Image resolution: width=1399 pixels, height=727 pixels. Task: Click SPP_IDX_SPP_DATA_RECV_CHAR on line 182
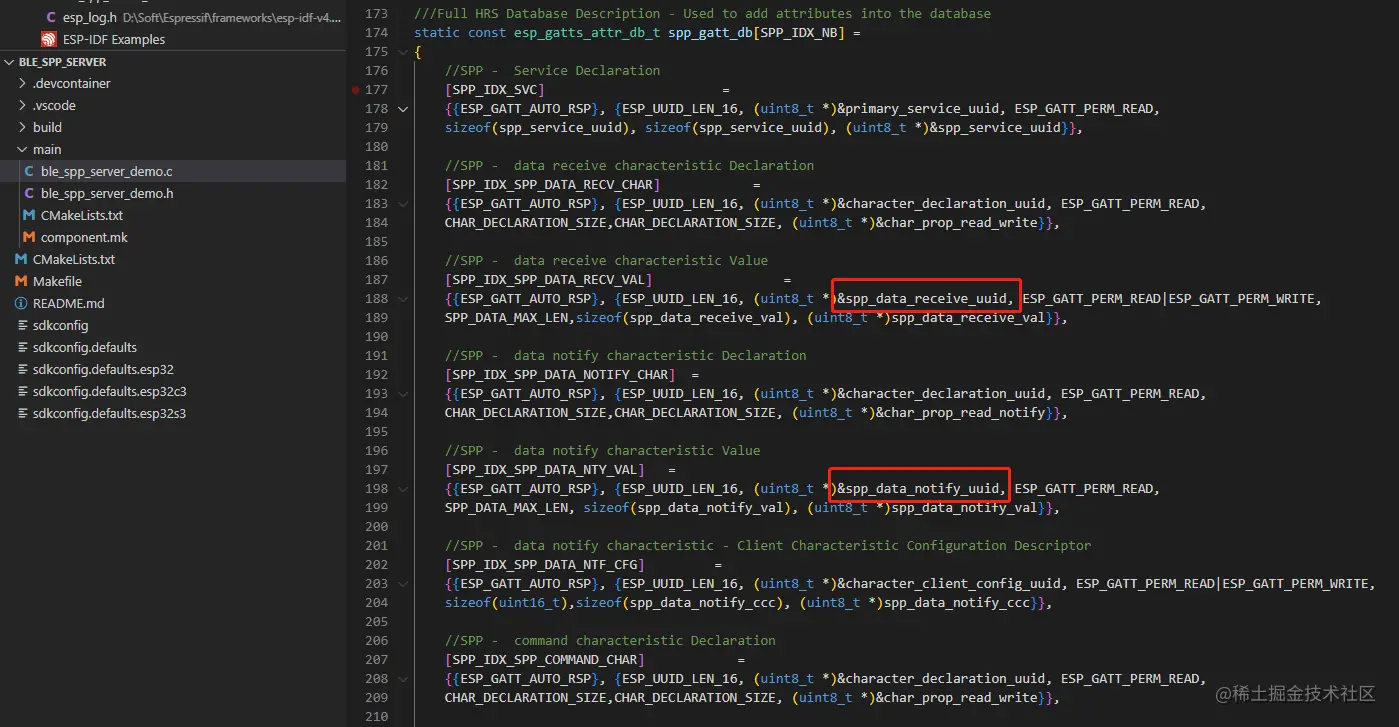pos(552,185)
